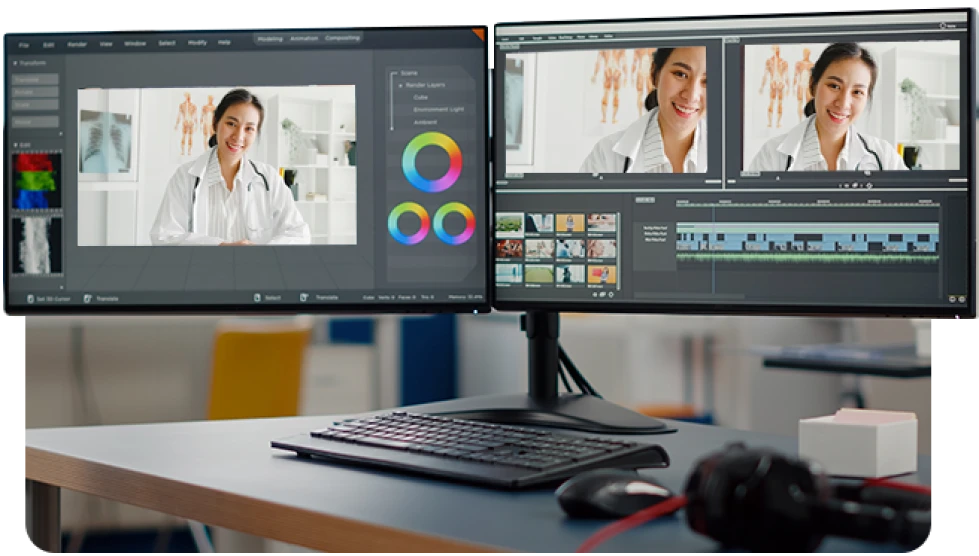
Task: Switch to the Animation tab
Action: (303, 38)
